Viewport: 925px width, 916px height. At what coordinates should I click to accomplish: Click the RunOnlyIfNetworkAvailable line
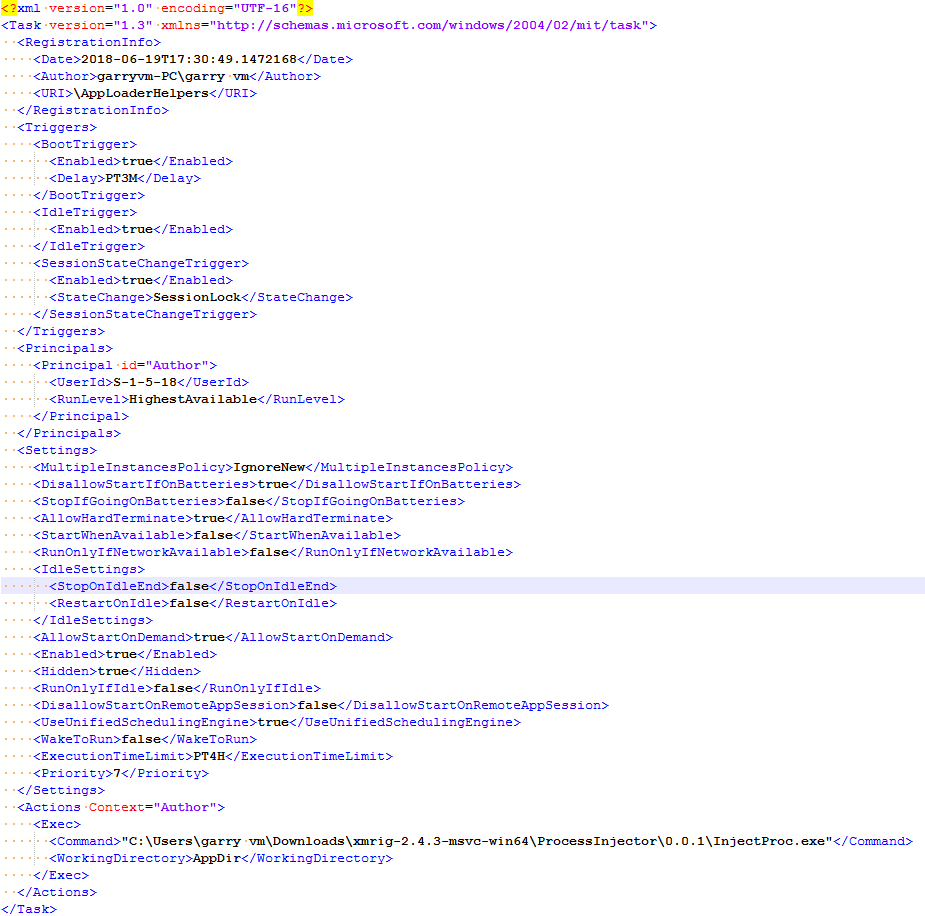click(273, 553)
